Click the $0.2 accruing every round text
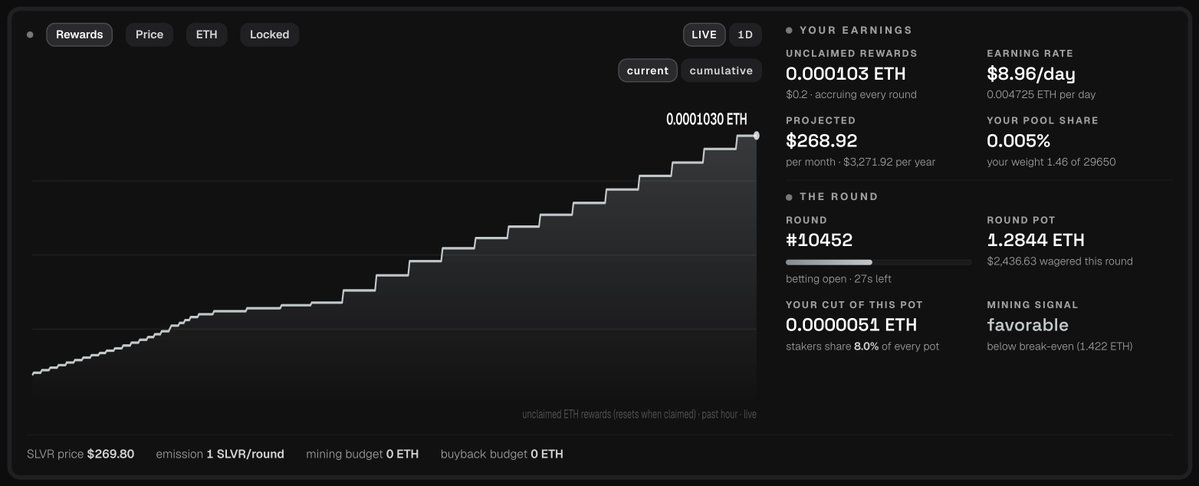 (851, 95)
